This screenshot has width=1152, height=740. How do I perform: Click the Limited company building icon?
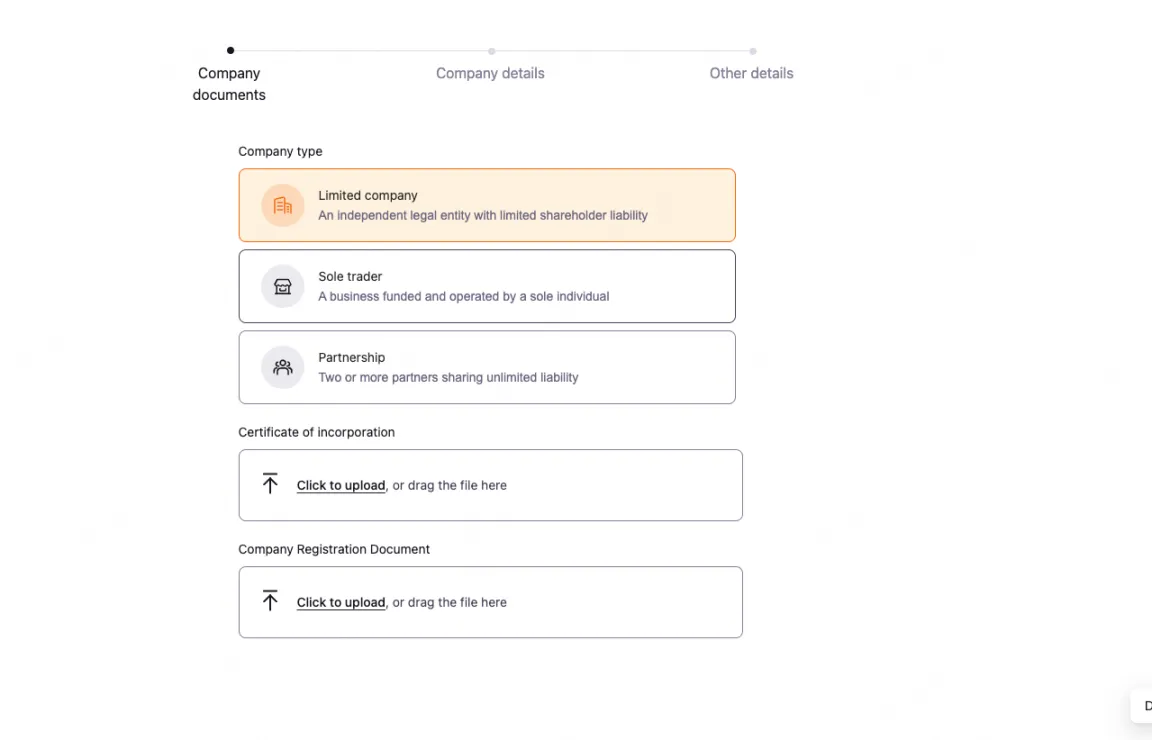[283, 206]
